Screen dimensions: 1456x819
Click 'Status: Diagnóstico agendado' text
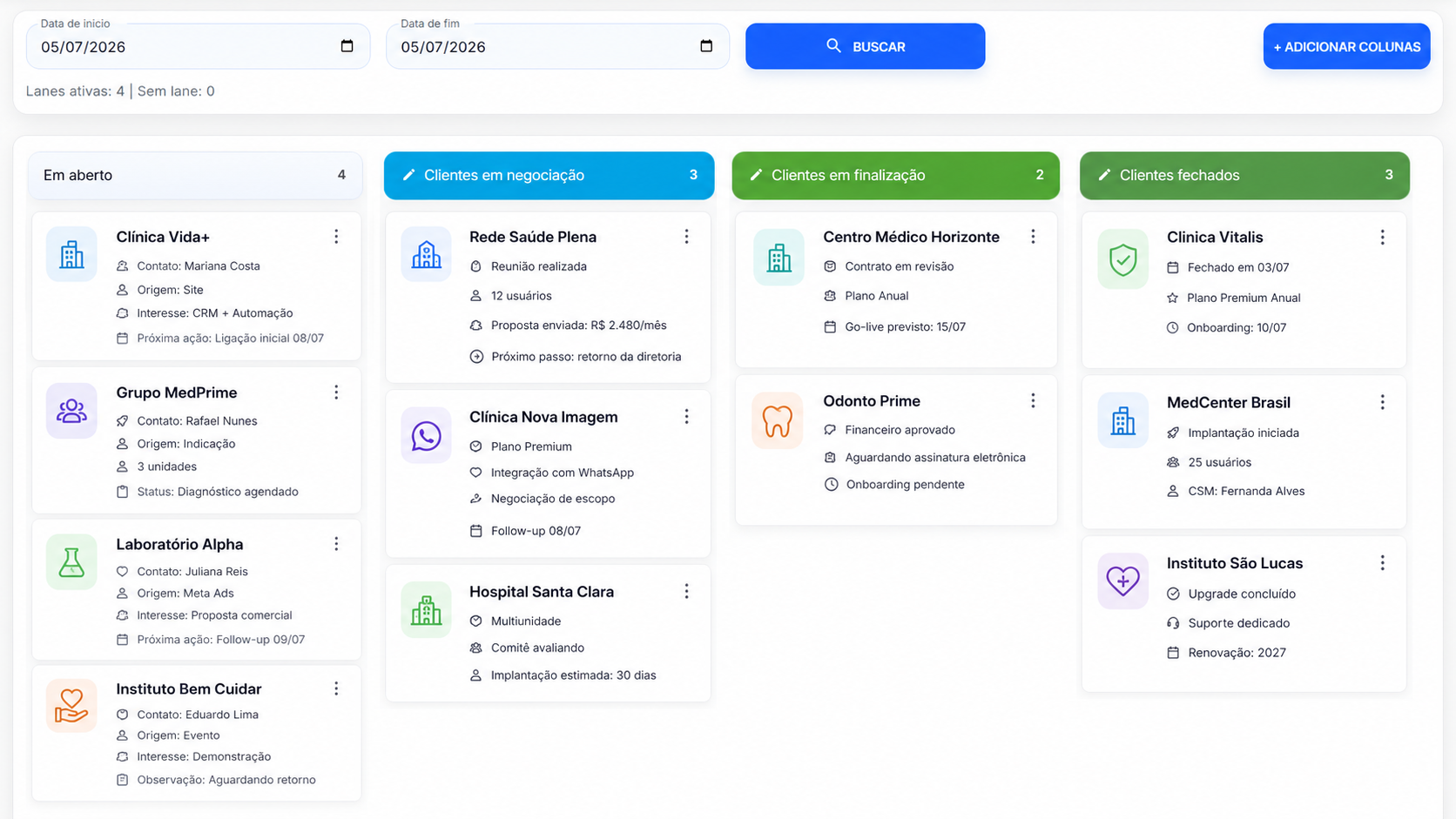[218, 492]
